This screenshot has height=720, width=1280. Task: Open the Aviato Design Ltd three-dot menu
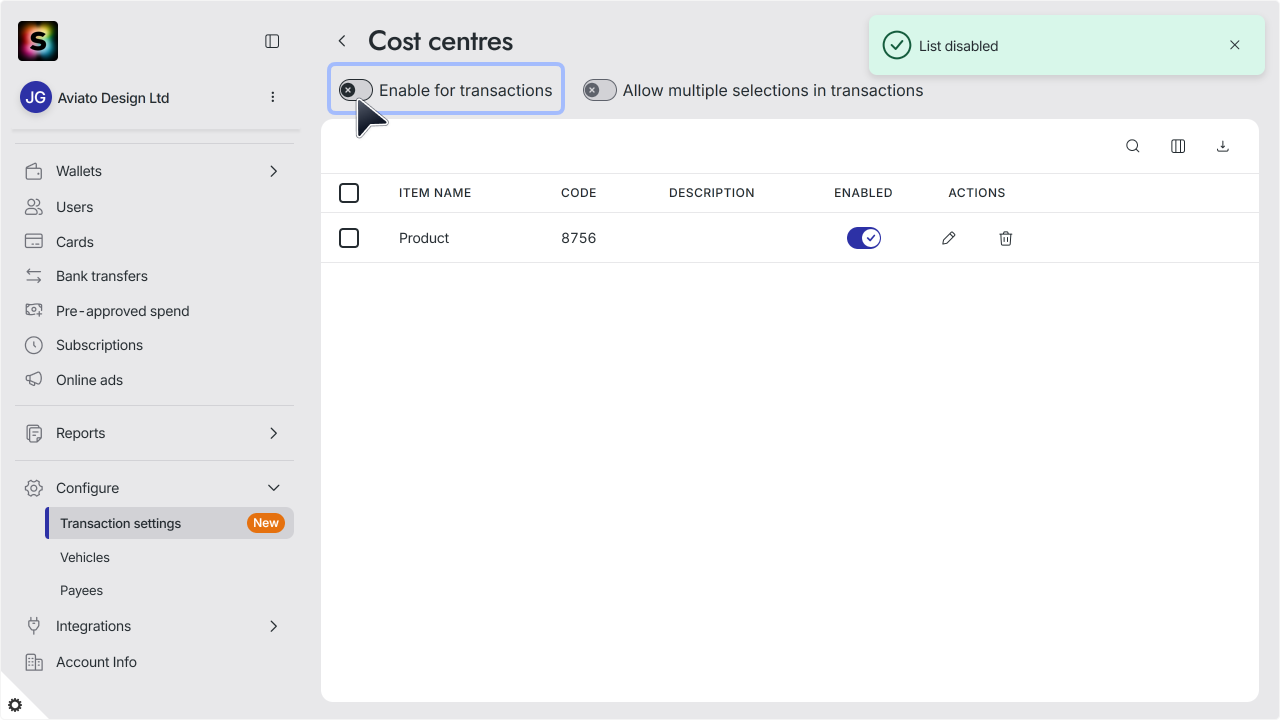point(273,97)
